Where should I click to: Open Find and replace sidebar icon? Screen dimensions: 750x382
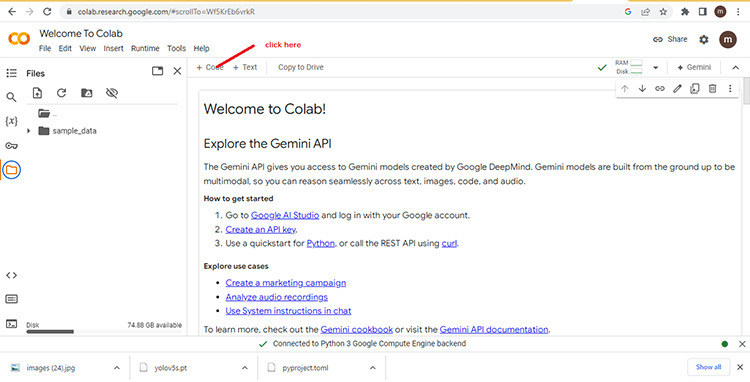point(11,98)
